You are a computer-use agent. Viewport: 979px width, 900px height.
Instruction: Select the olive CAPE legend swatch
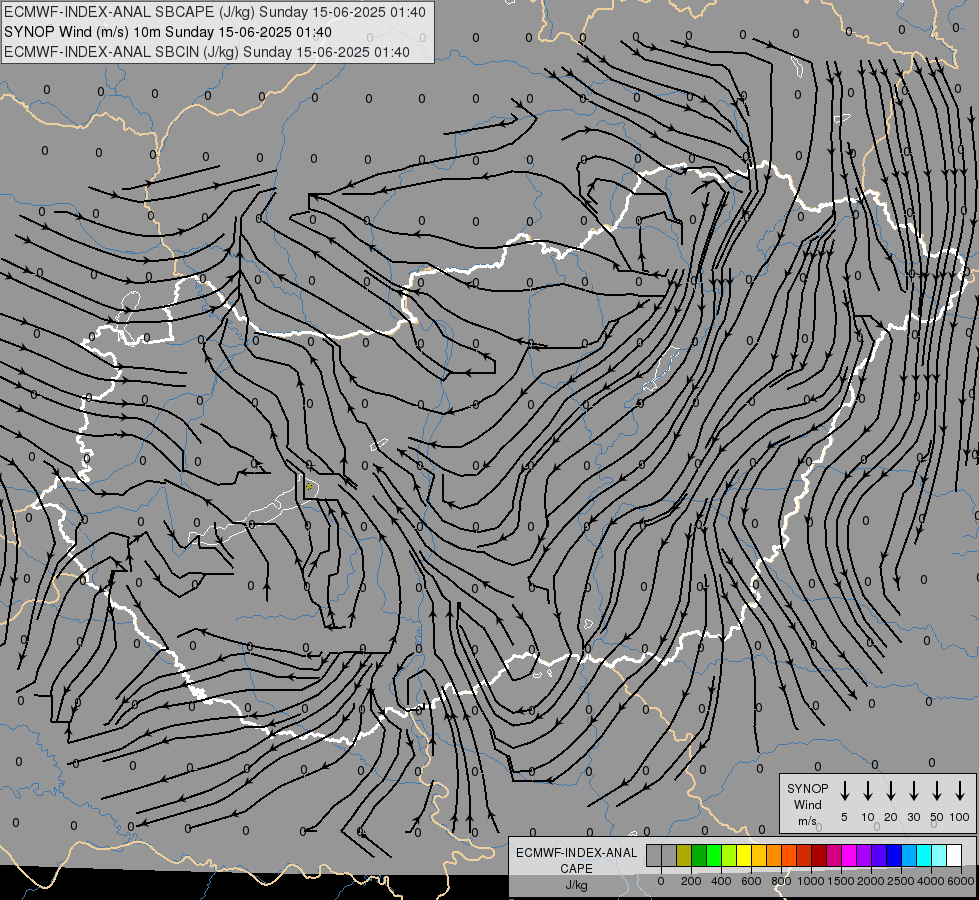click(684, 855)
